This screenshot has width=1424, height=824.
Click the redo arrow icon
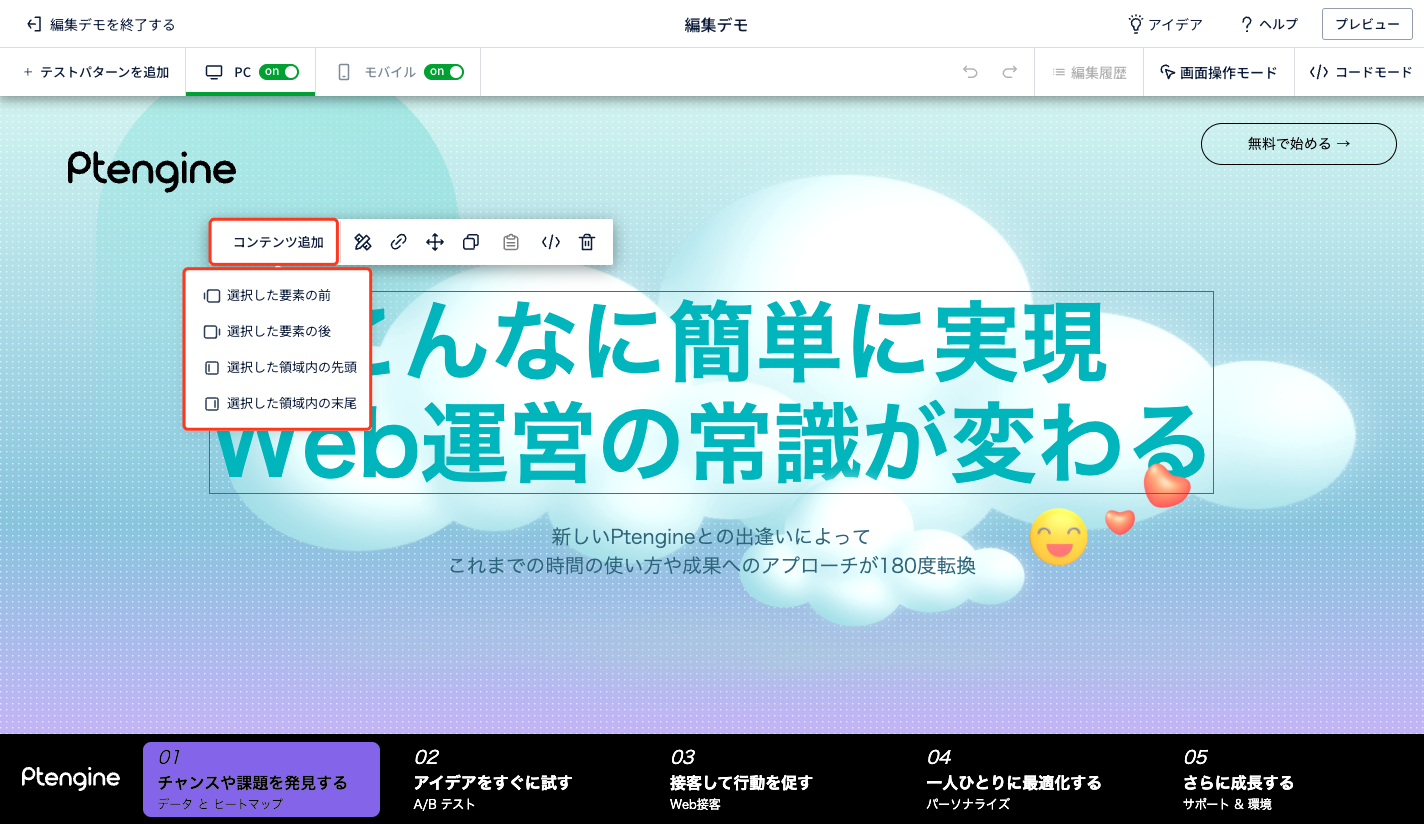pyautogui.click(x=1010, y=72)
